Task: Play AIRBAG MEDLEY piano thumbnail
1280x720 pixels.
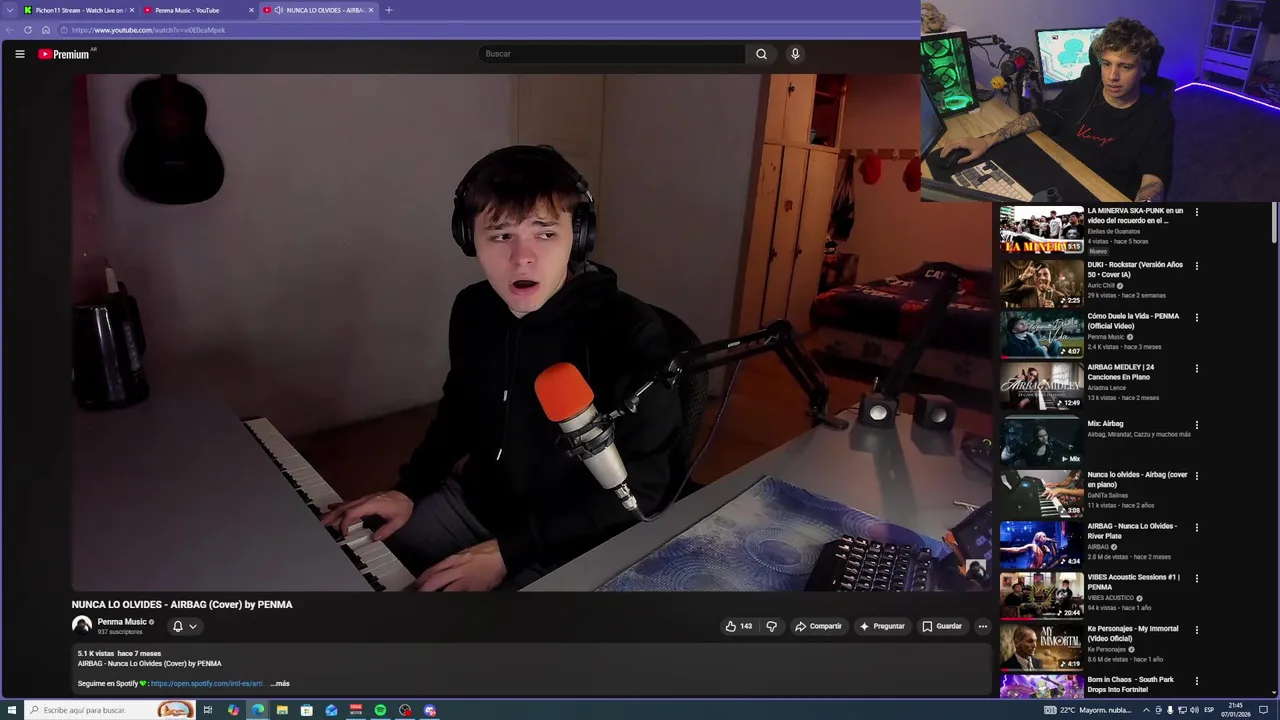Action: click(1042, 385)
